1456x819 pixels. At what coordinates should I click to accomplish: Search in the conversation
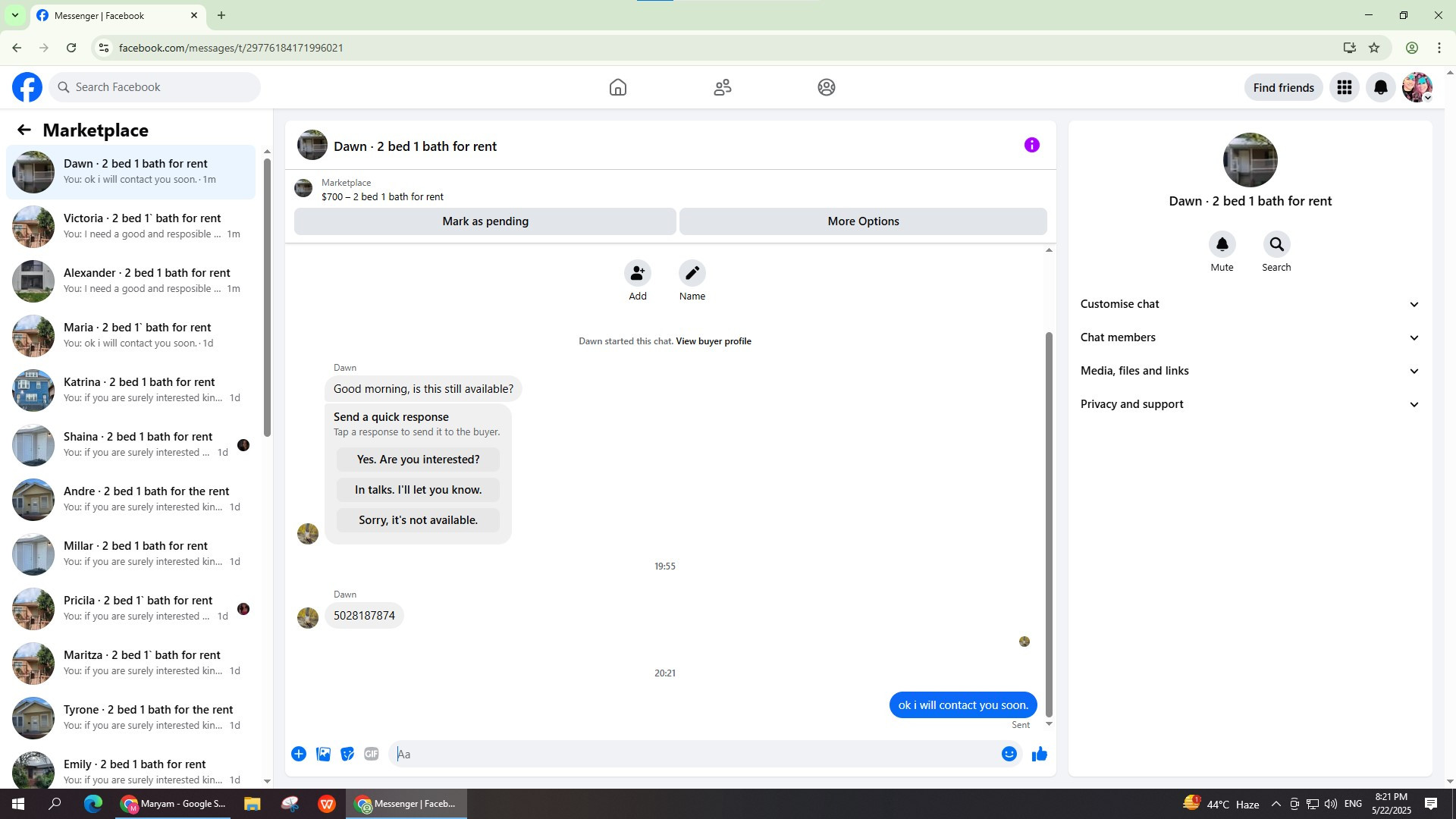point(1277,244)
